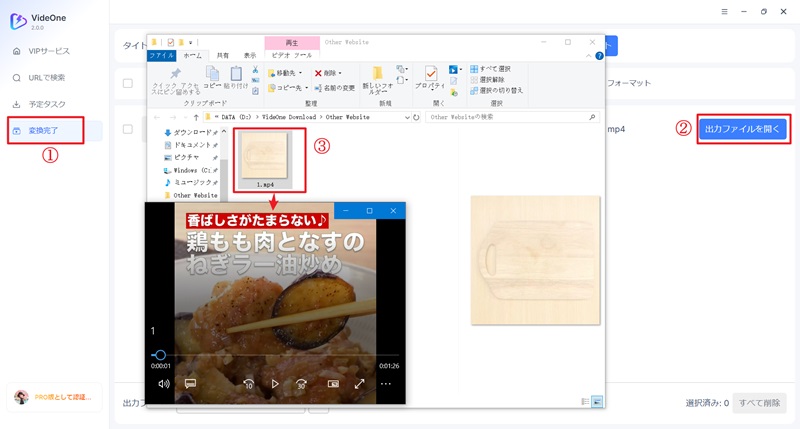Open 予定タスク in the VideOne sidebar
Viewport: 800px width, 429px height.
click(x=46, y=104)
